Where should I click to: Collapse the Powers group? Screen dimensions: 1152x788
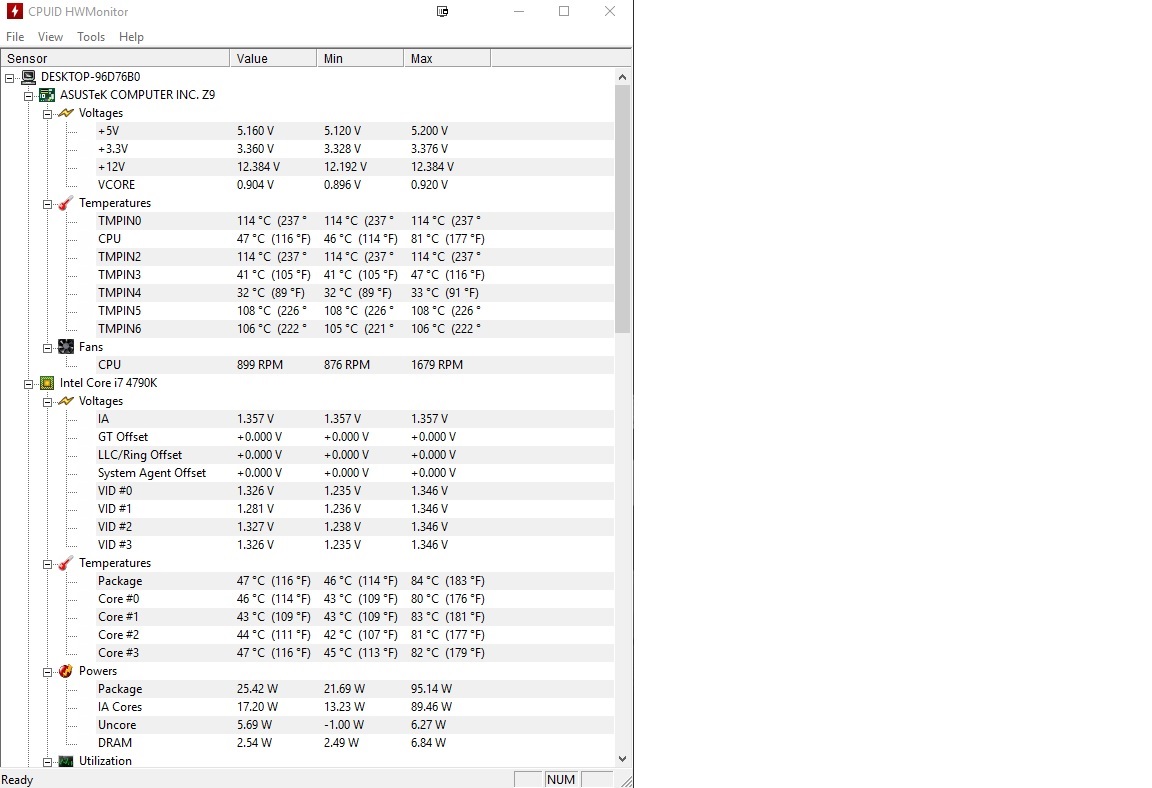pos(48,671)
